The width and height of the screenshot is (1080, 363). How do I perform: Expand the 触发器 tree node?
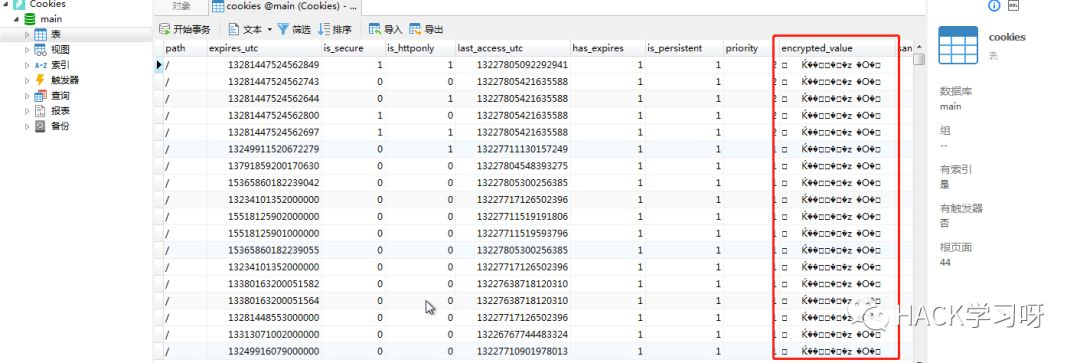click(x=28, y=81)
